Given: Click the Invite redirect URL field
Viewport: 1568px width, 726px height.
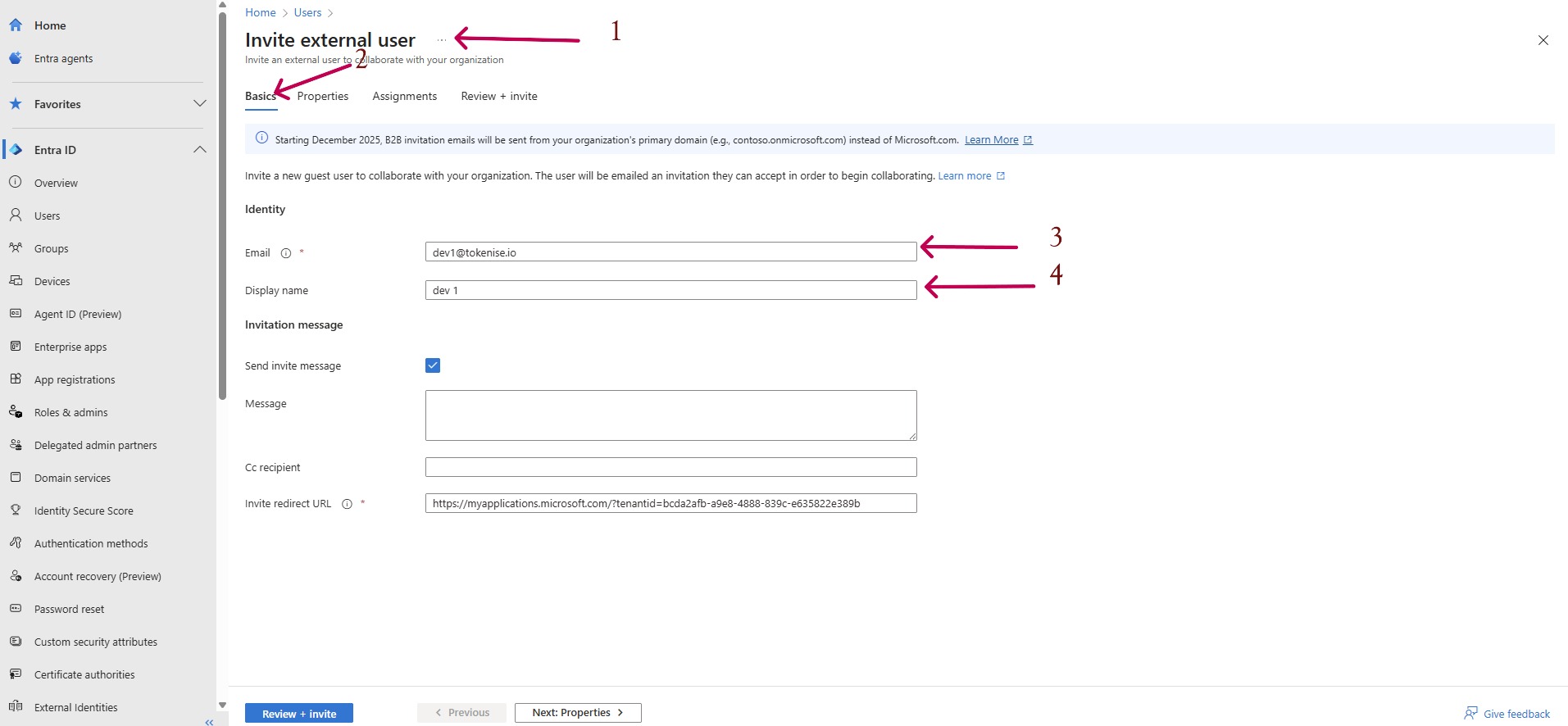Looking at the screenshot, I should coord(671,503).
